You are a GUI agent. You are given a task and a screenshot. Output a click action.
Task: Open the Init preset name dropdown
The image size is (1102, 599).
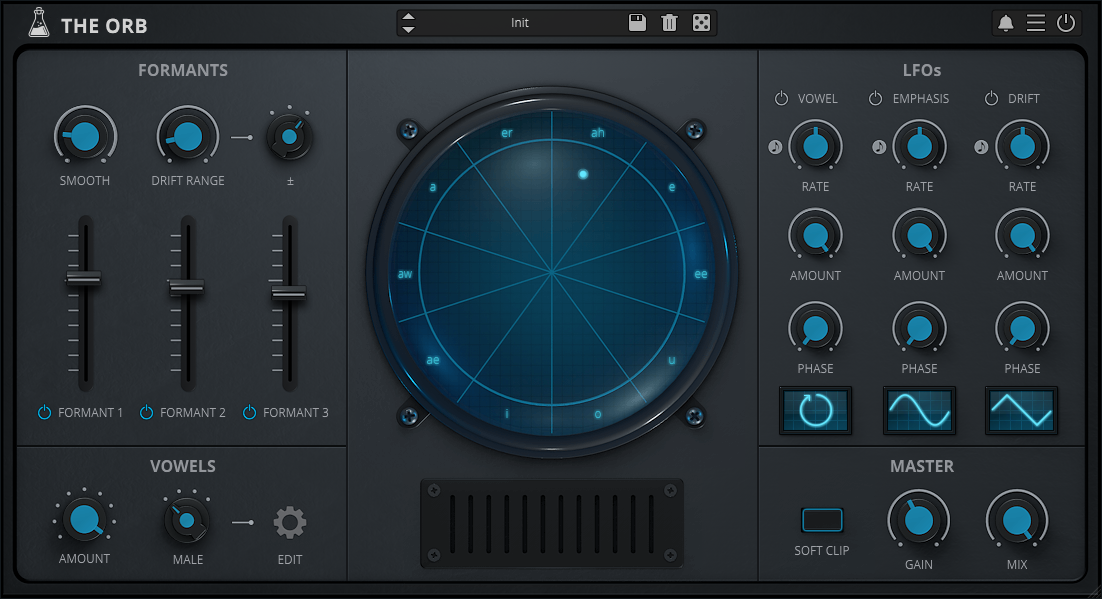(x=520, y=23)
